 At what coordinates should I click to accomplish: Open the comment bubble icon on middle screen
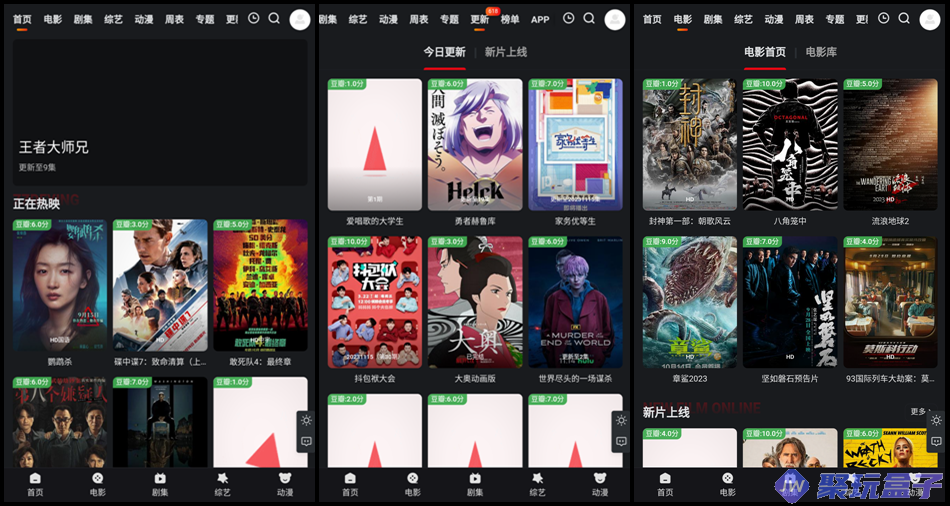click(621, 442)
